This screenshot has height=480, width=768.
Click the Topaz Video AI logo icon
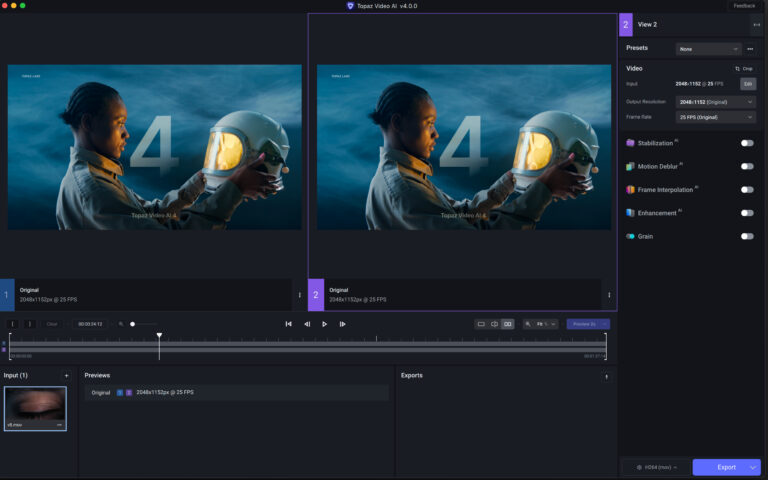pyautogui.click(x=350, y=6)
